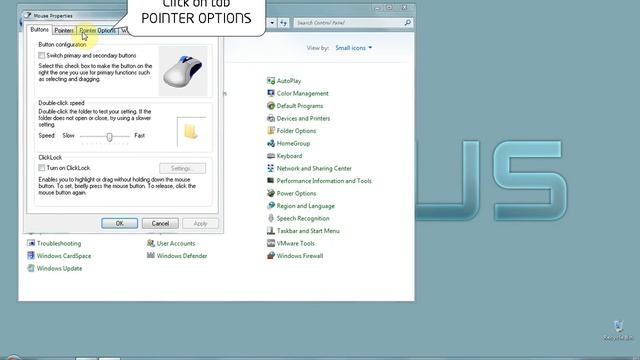Viewport: 640px width, 360px height.
Task: Open the View by Small icons dropdown
Action: [353, 48]
